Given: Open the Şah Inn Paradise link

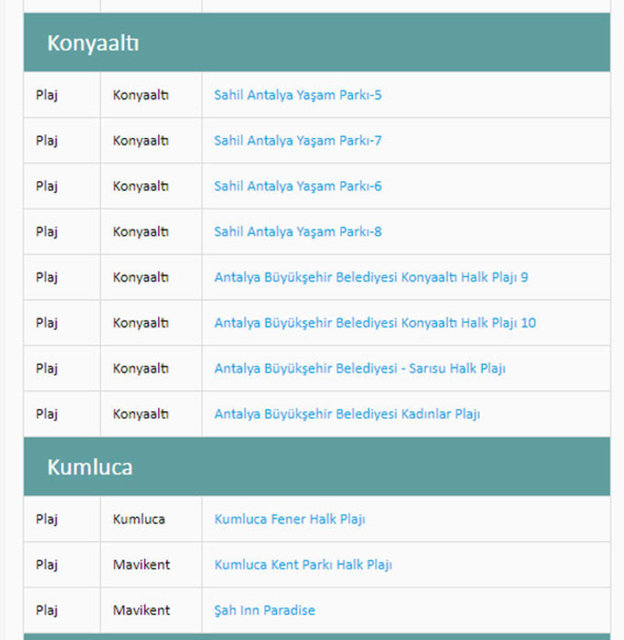Looking at the screenshot, I should click(x=264, y=610).
